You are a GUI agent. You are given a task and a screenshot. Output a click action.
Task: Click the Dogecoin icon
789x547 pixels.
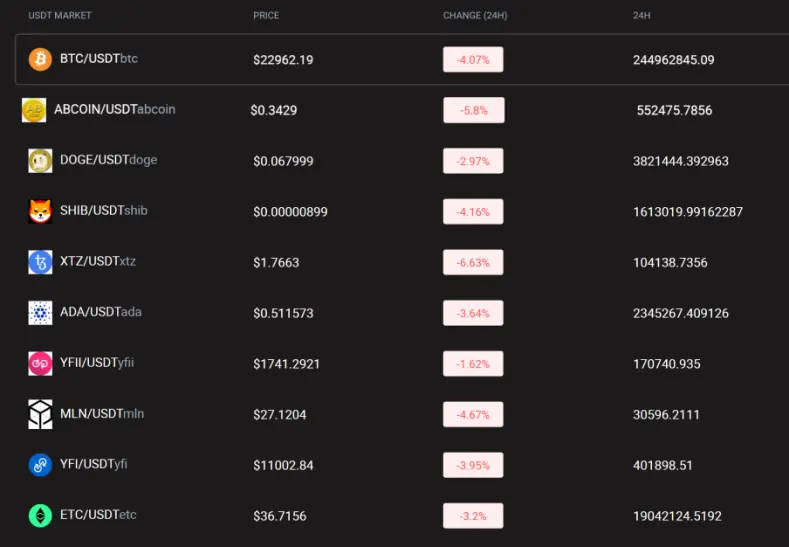pos(40,161)
